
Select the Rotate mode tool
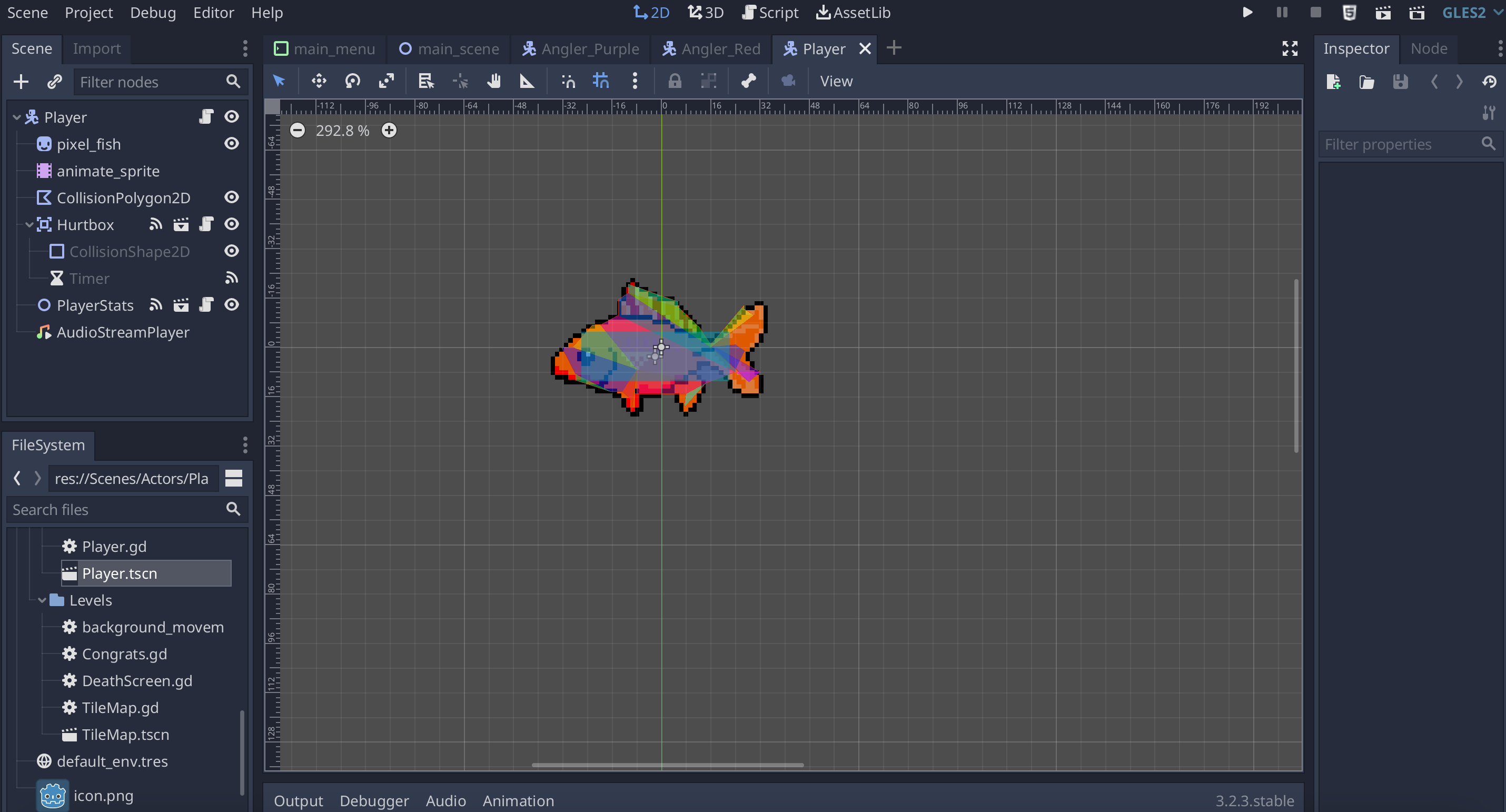pyautogui.click(x=352, y=81)
